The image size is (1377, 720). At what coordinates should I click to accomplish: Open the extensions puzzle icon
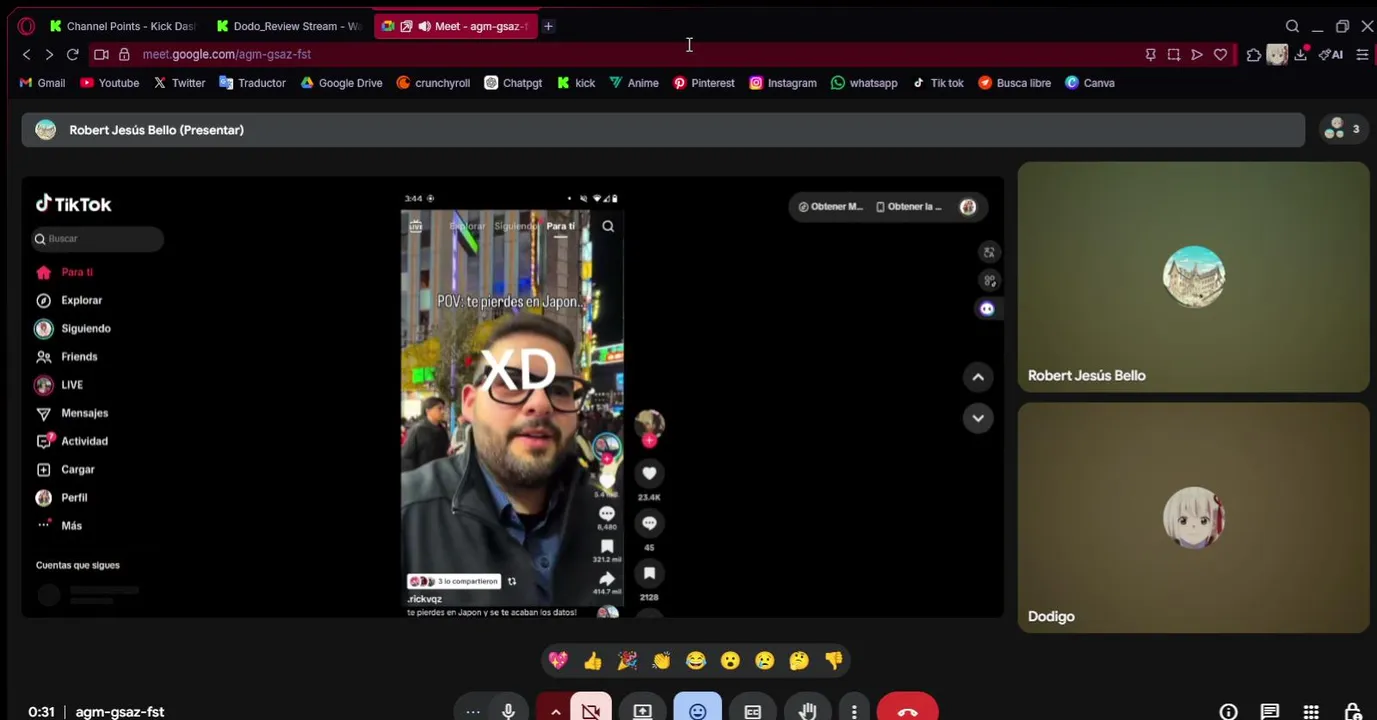[x=1253, y=55]
